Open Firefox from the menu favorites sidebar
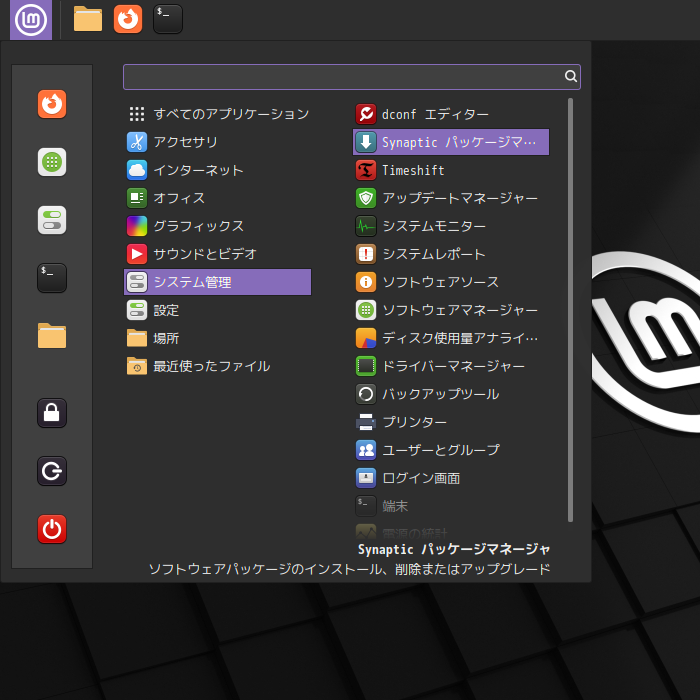Screen dimensions: 700x700 tap(52, 104)
